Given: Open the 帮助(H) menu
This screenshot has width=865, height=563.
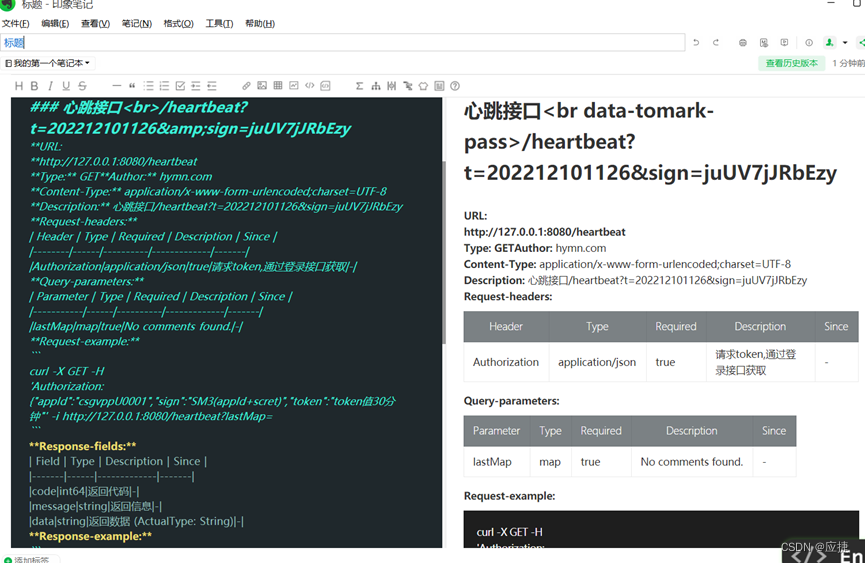Looking at the screenshot, I should (260, 24).
